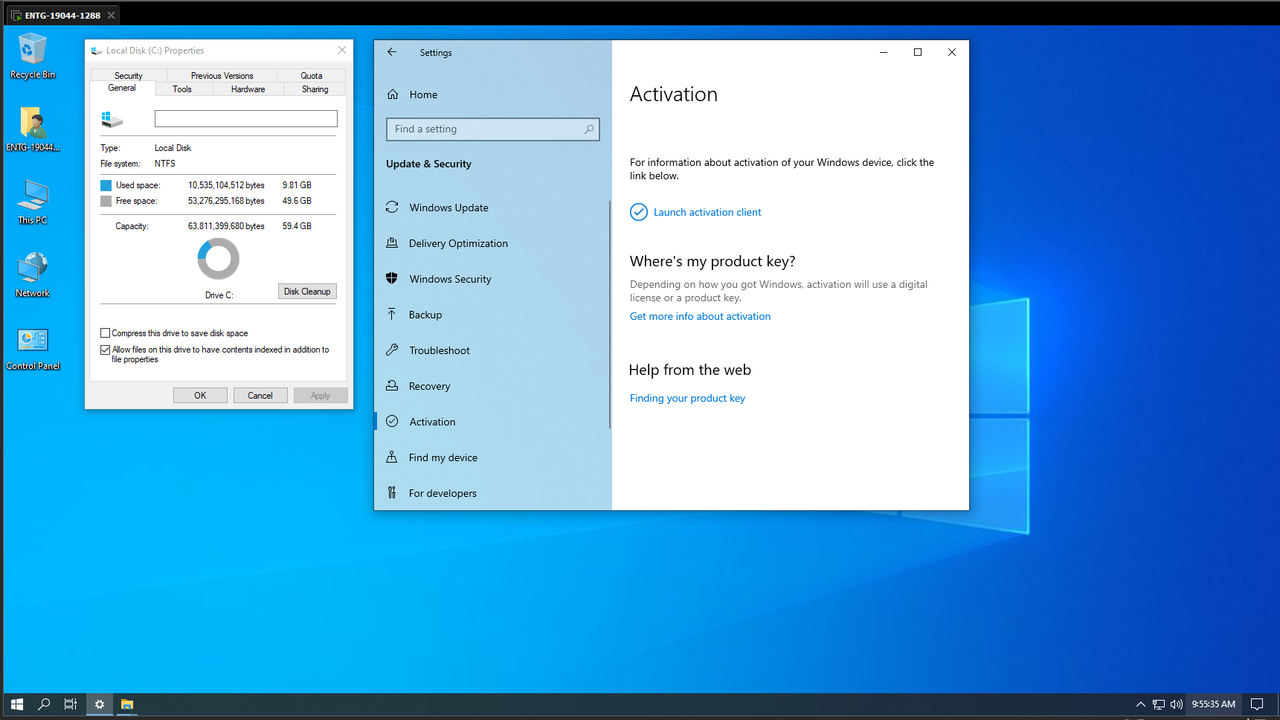1280x720 pixels.
Task: Click the Find my device icon
Action: tap(392, 457)
